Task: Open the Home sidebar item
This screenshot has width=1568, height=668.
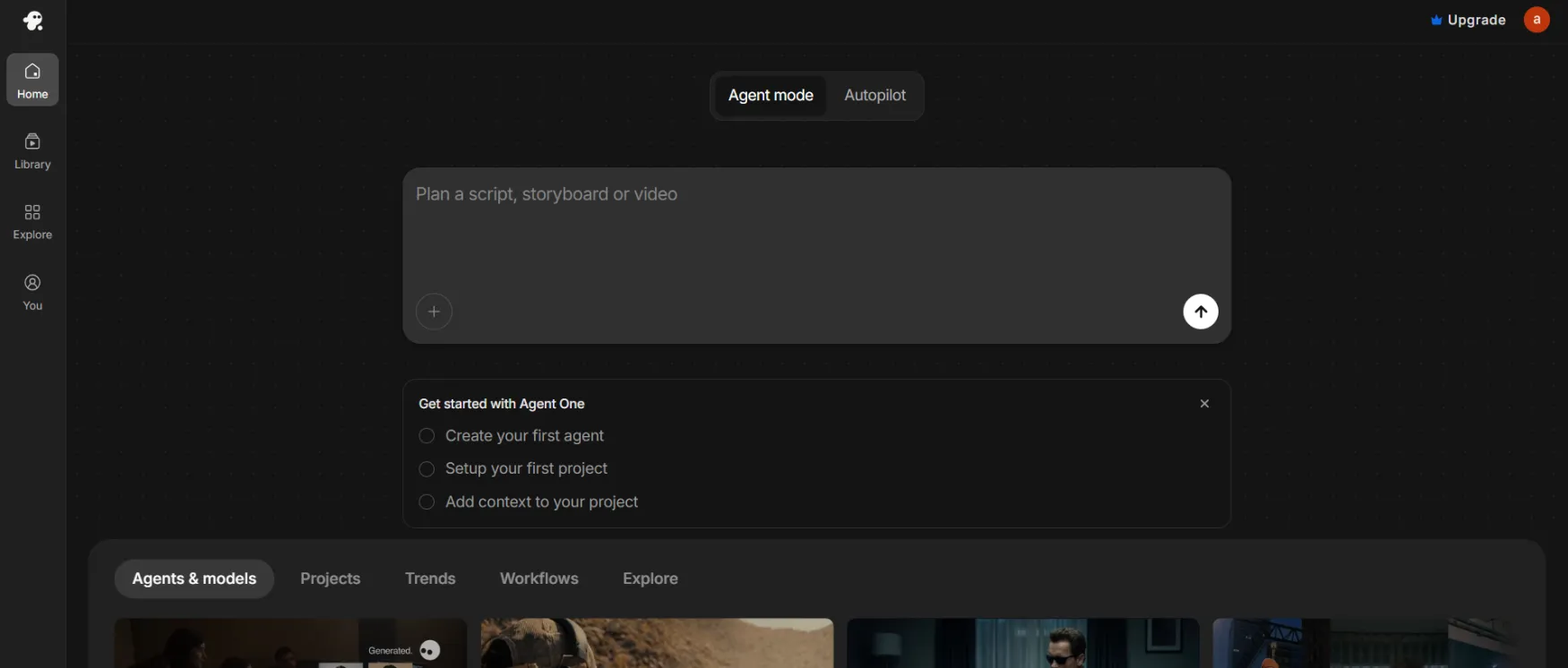Action: (x=32, y=80)
